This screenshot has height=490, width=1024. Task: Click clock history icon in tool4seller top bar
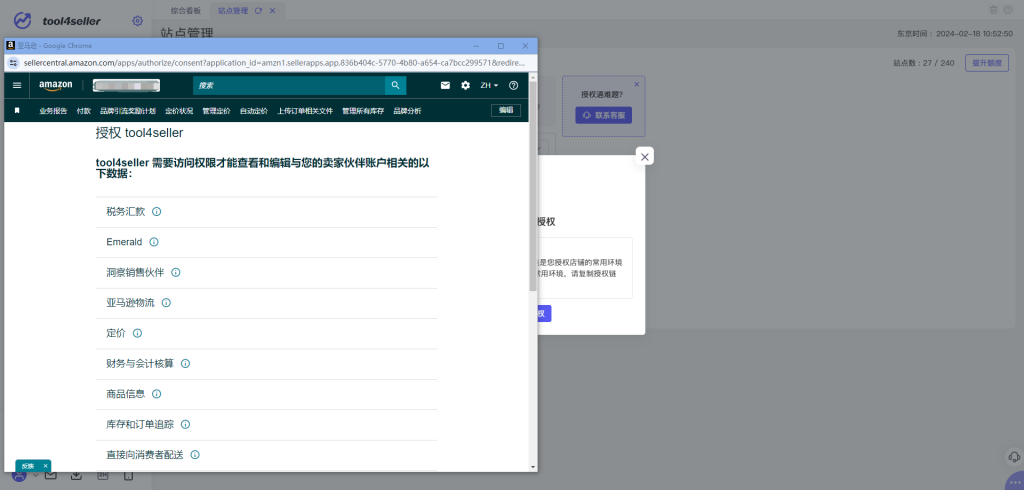coord(1008,10)
